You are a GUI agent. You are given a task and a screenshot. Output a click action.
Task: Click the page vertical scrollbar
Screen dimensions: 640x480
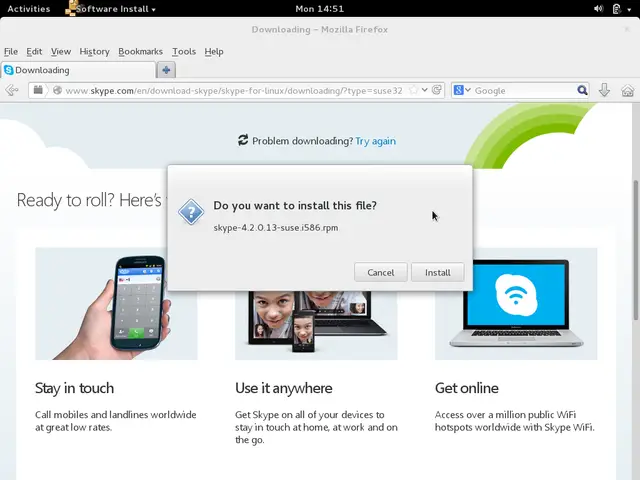[x=636, y=250]
